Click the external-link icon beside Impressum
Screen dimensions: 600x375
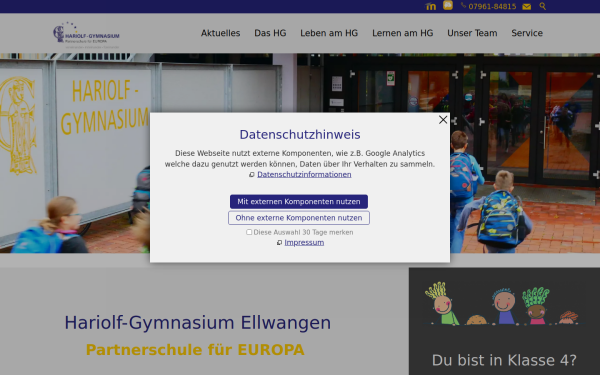point(279,243)
